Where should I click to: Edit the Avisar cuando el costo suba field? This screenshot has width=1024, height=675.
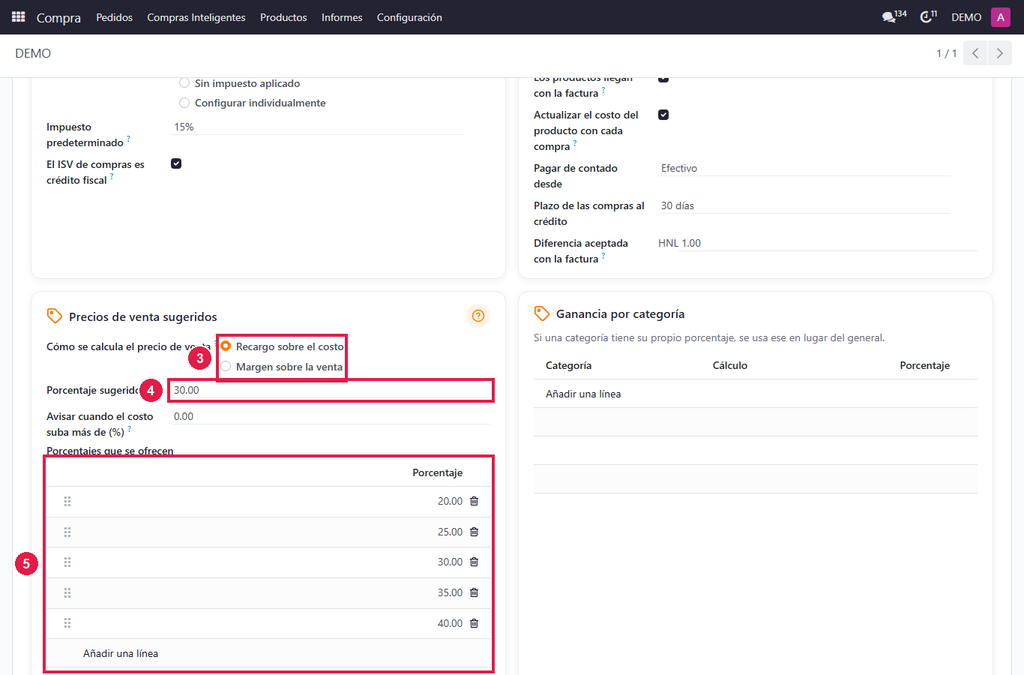click(x=330, y=416)
